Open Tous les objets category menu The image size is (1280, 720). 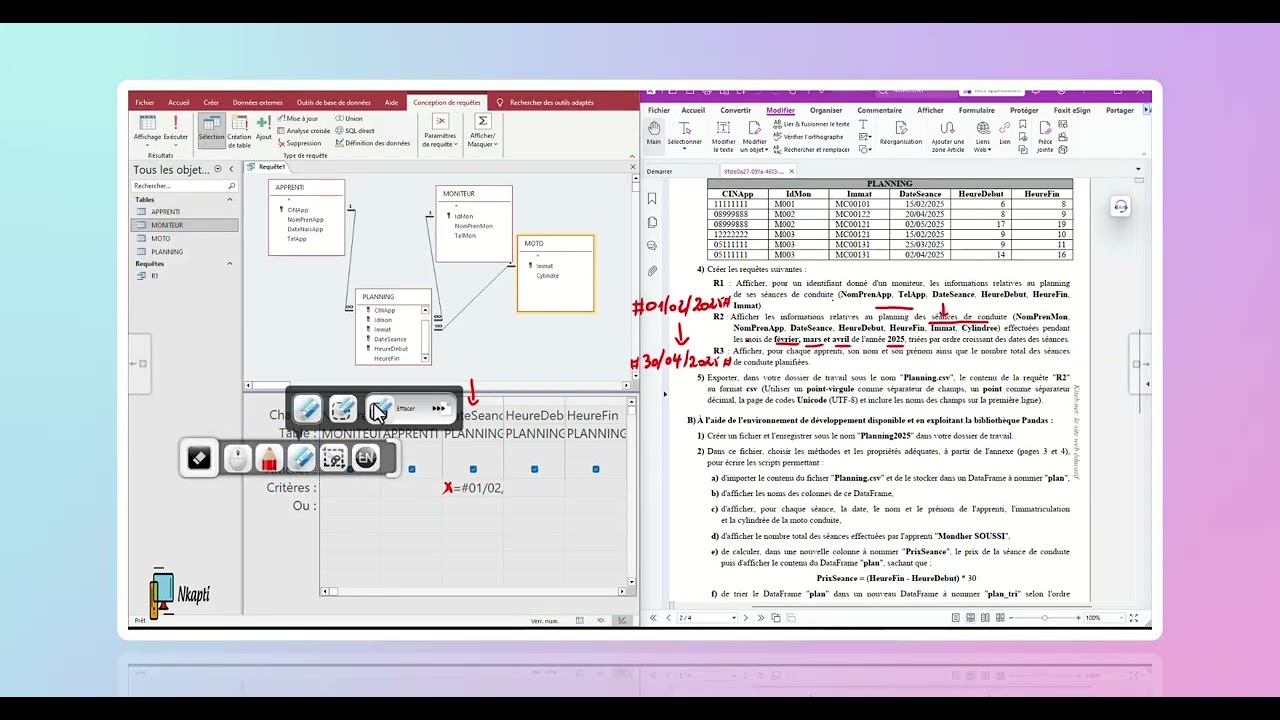point(218,170)
